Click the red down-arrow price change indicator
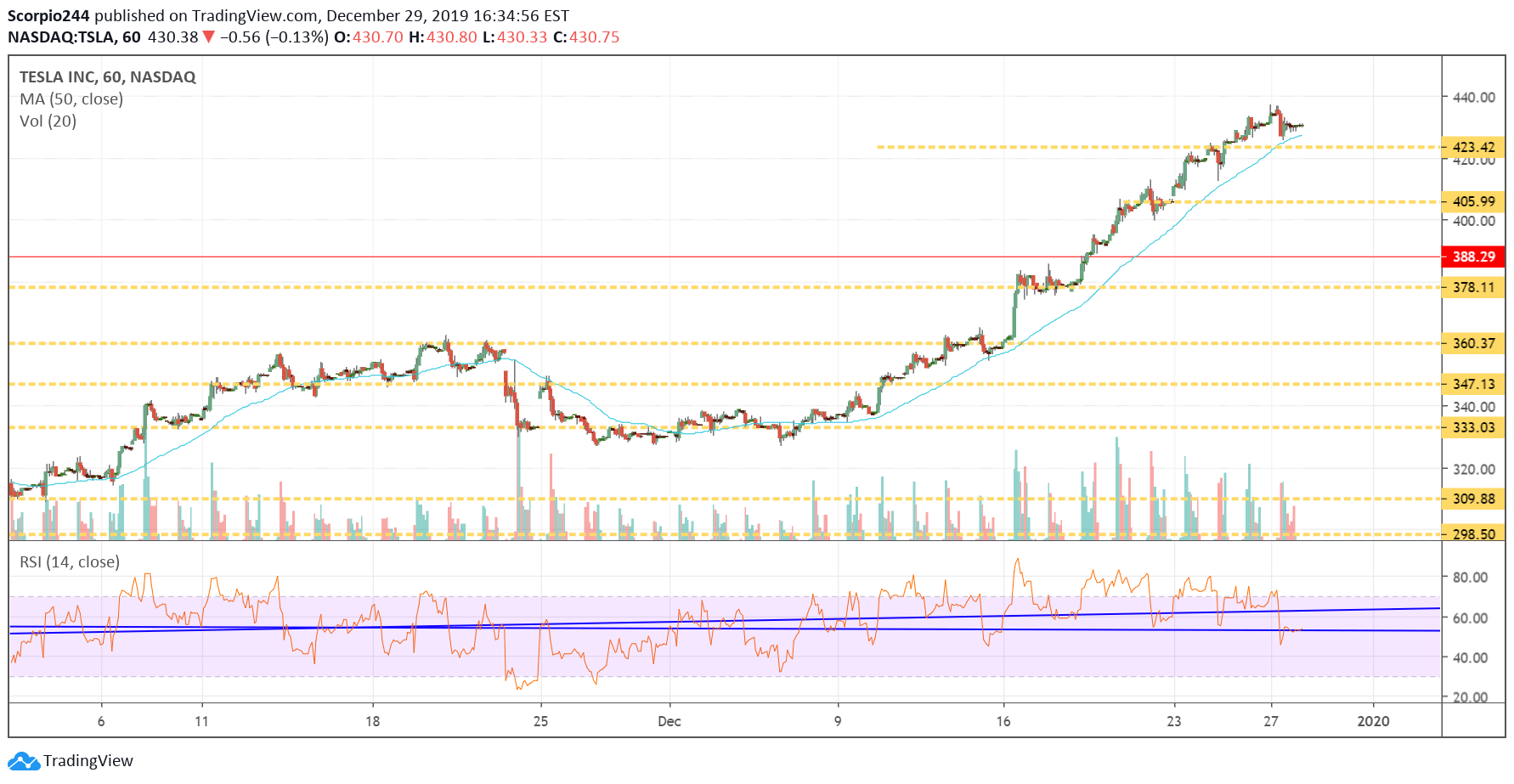1514x784 pixels. [x=208, y=37]
